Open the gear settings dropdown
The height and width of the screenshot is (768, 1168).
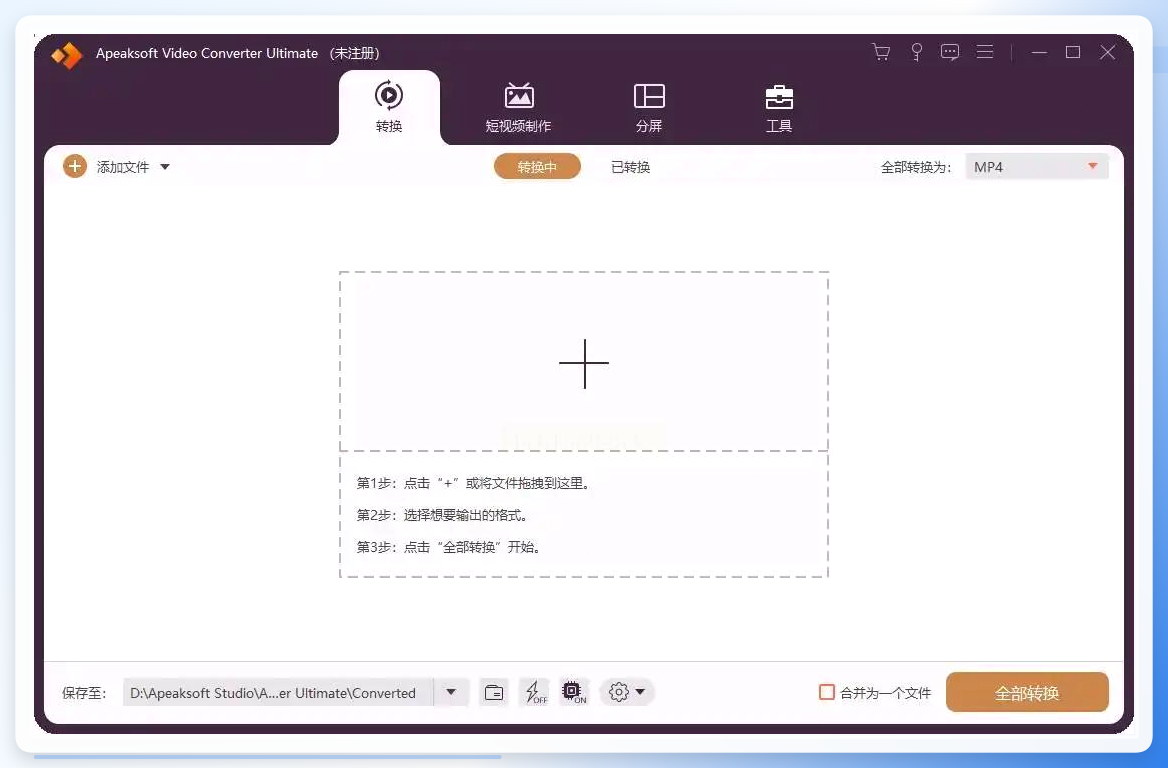pos(626,692)
